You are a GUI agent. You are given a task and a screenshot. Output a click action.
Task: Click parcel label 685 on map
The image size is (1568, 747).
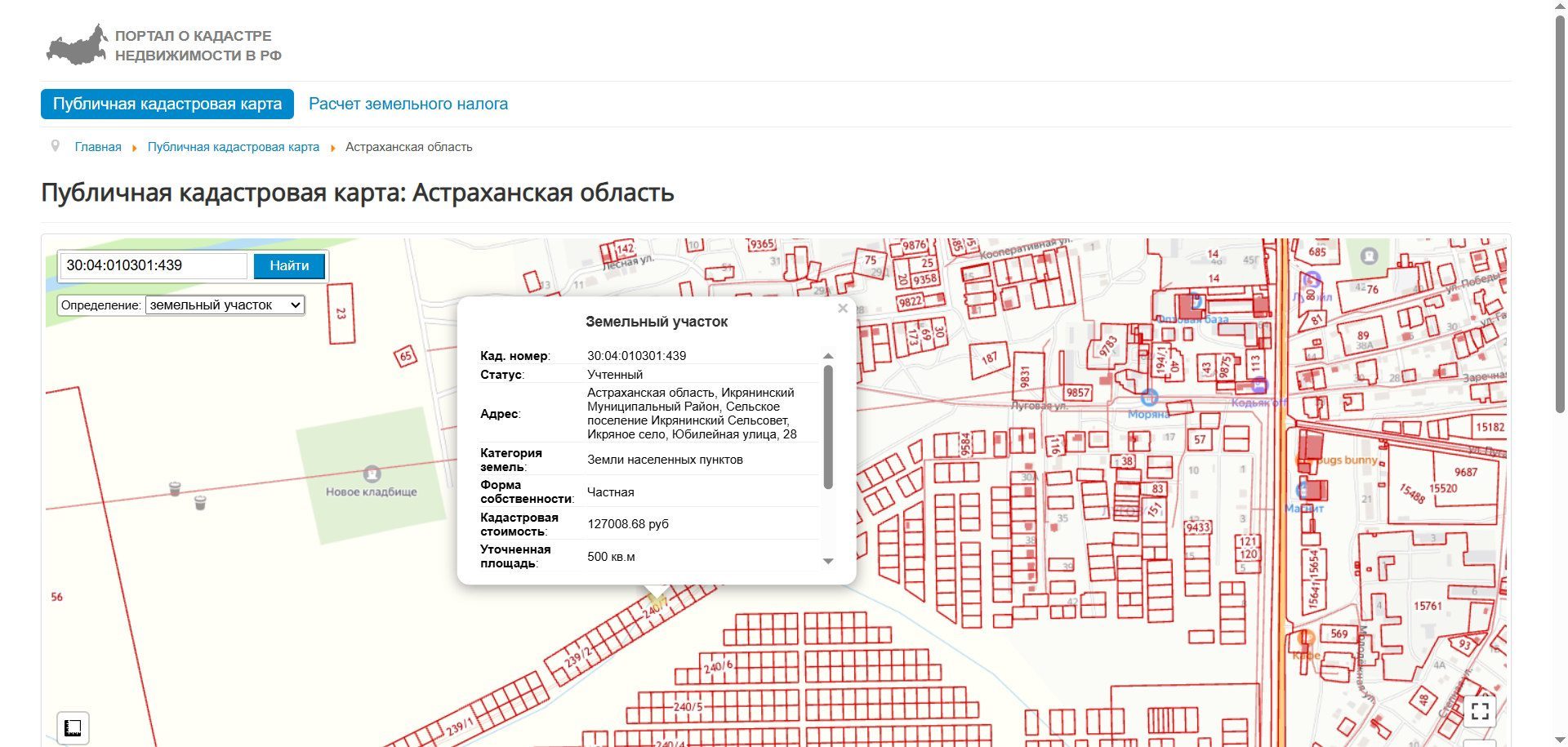(x=1317, y=251)
